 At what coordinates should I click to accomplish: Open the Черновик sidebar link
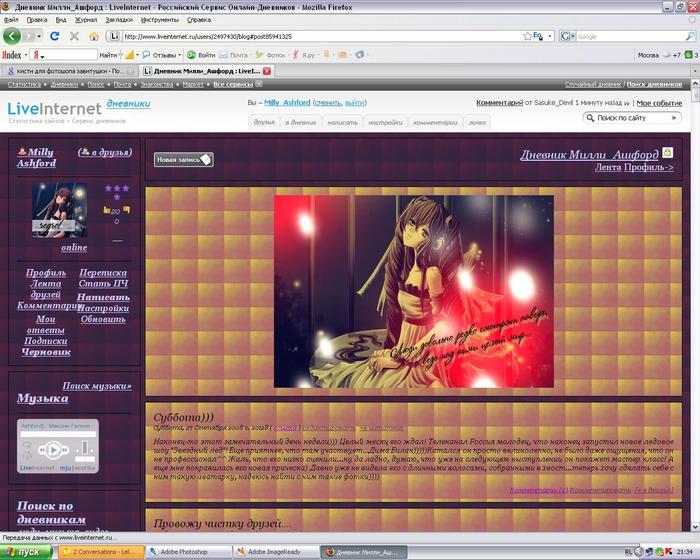(46, 352)
